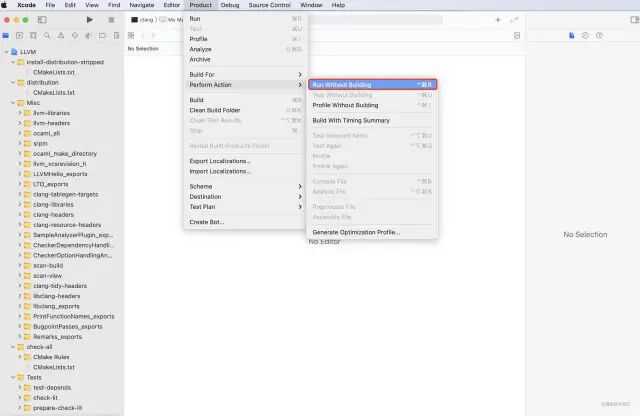Collapse the LLVM project root

7,52
